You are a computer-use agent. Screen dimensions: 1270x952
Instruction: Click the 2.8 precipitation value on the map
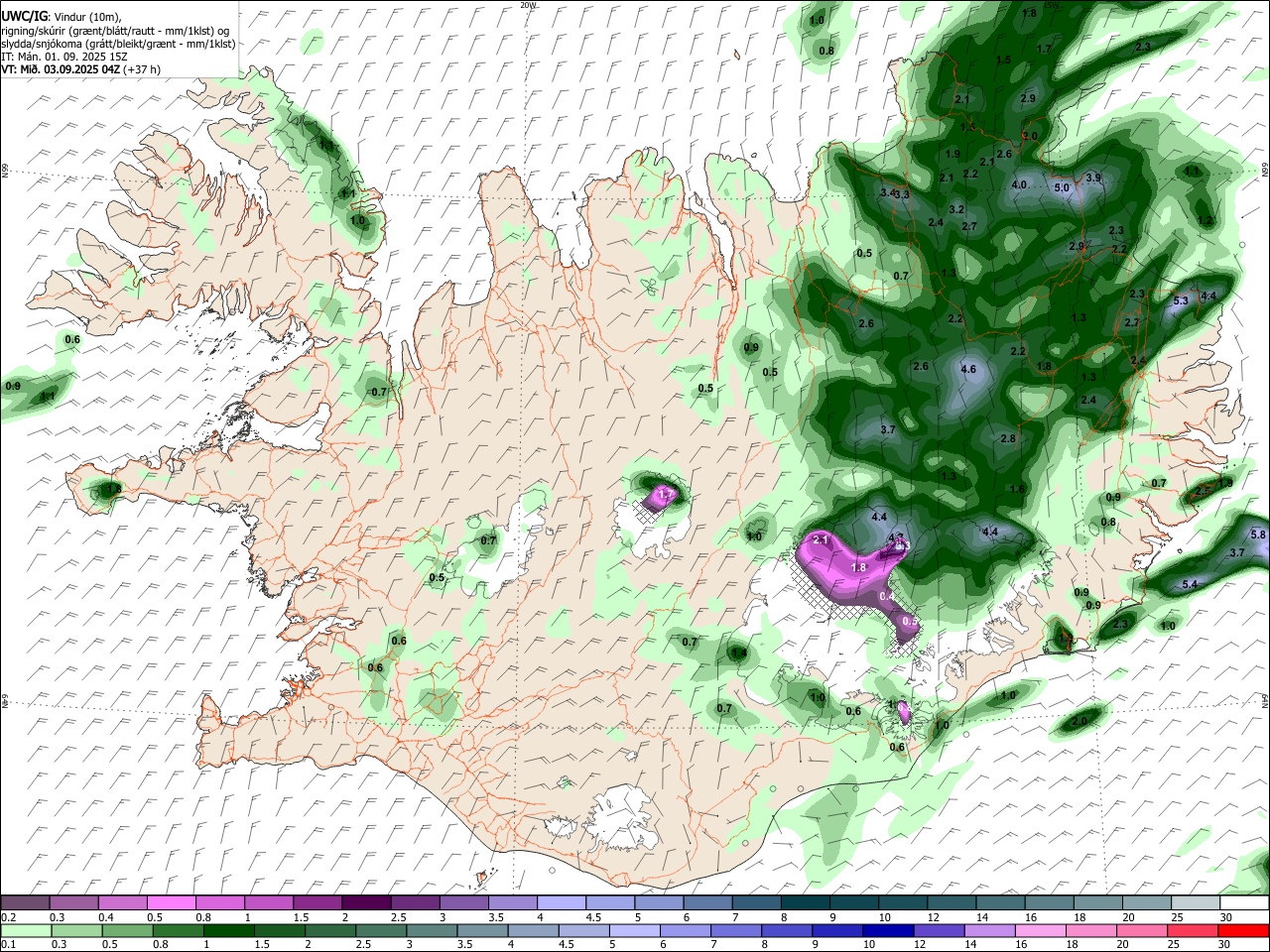(1008, 438)
